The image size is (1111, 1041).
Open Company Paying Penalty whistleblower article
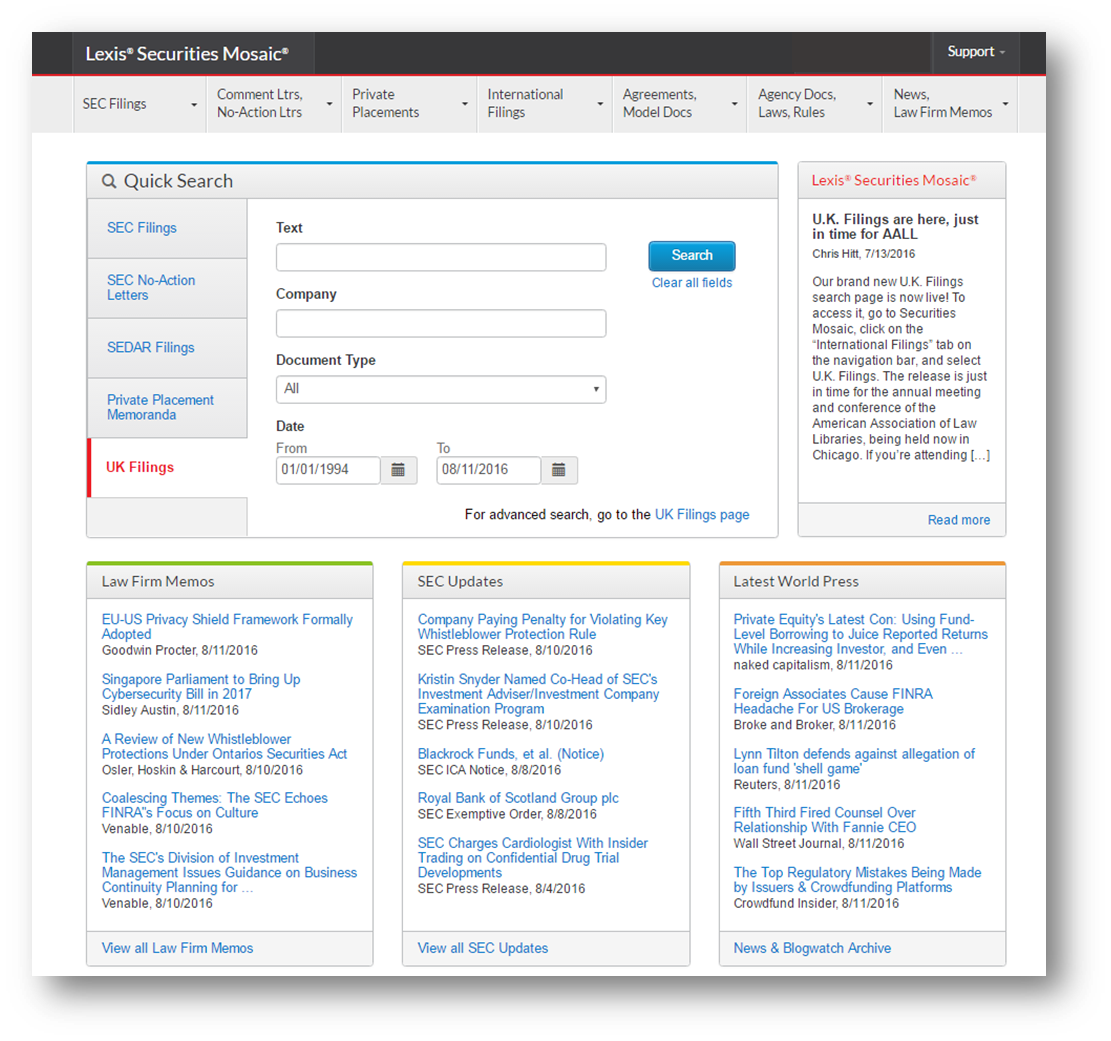pyautogui.click(x=542, y=627)
